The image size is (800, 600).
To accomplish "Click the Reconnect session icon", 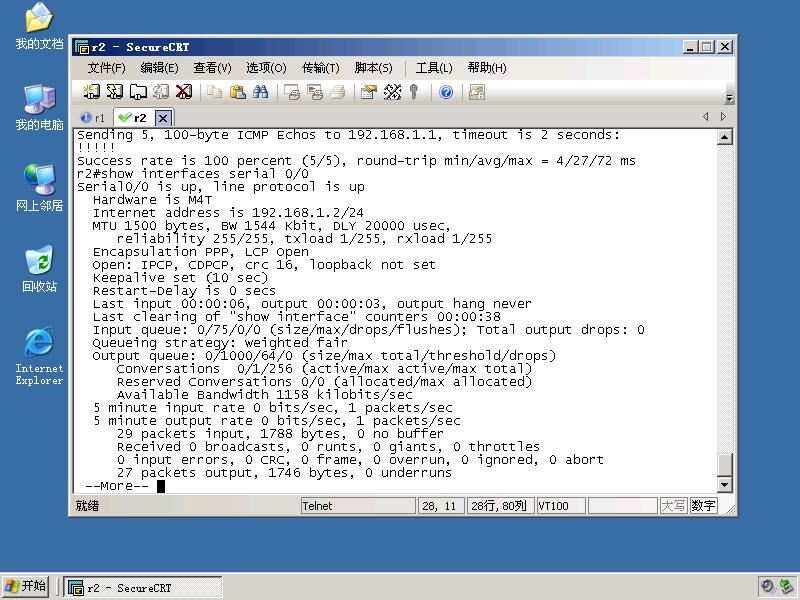I will (161, 92).
